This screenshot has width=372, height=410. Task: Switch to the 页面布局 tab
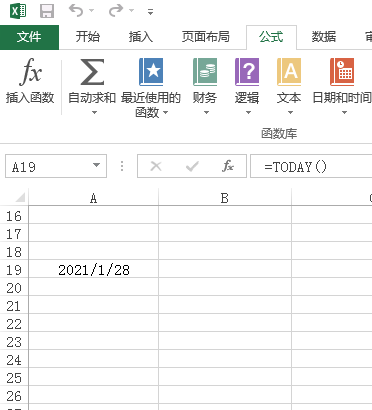point(206,37)
